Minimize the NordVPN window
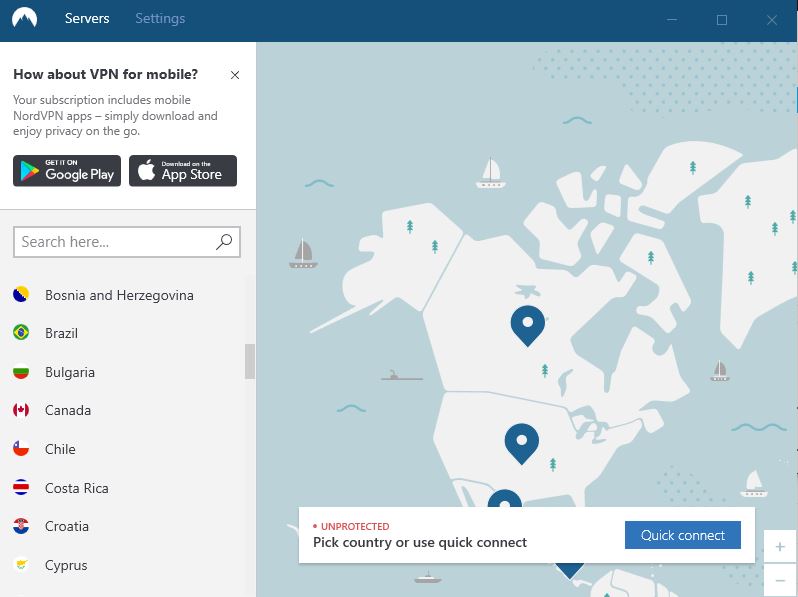This screenshot has height=597, width=798. click(x=672, y=20)
